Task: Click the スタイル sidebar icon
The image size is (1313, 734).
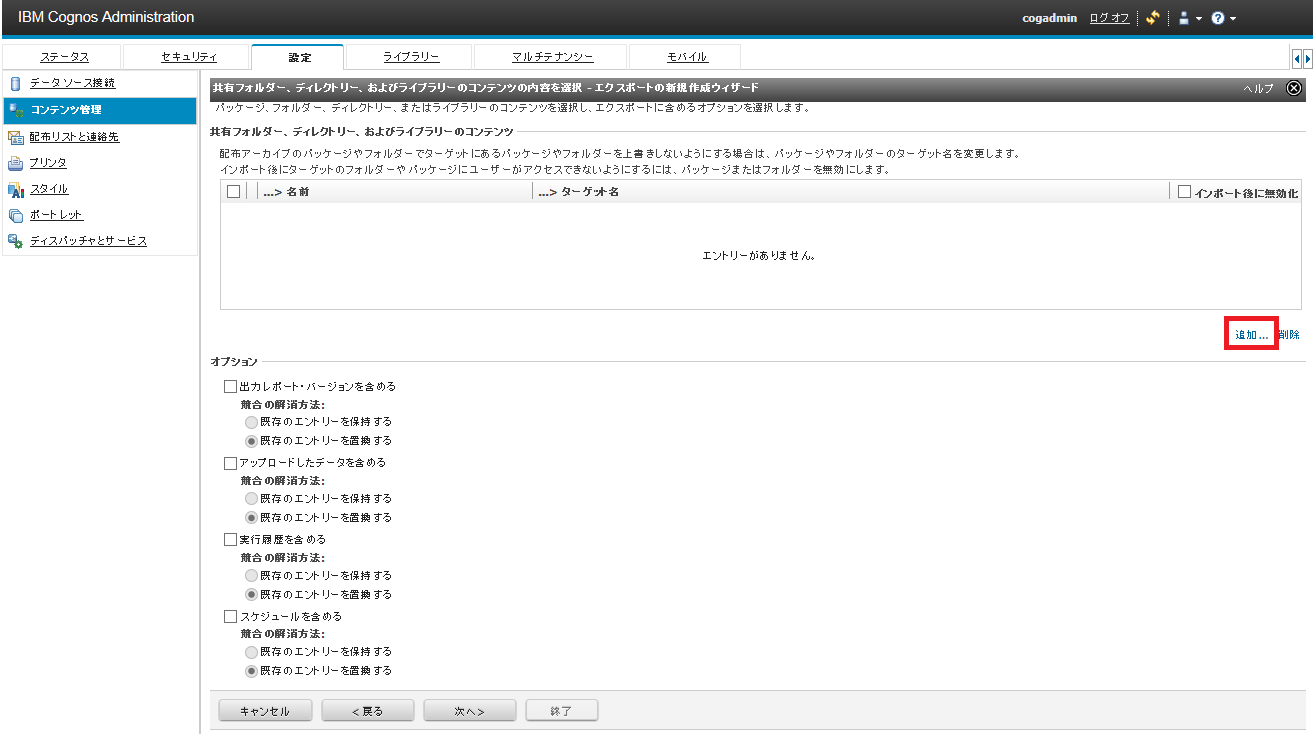Action: [15, 189]
